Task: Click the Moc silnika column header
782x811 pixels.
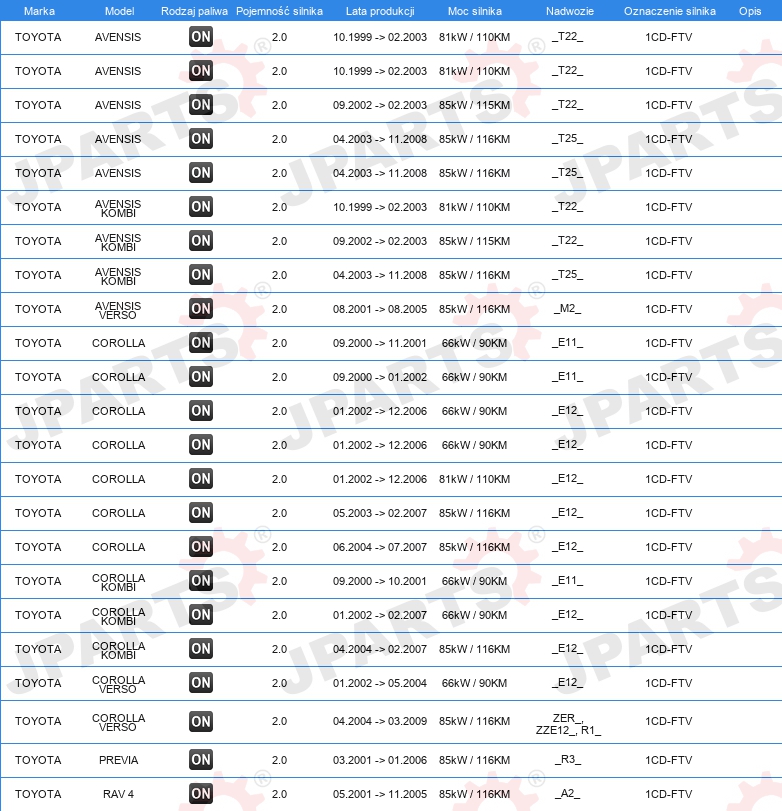Action: coord(475,11)
